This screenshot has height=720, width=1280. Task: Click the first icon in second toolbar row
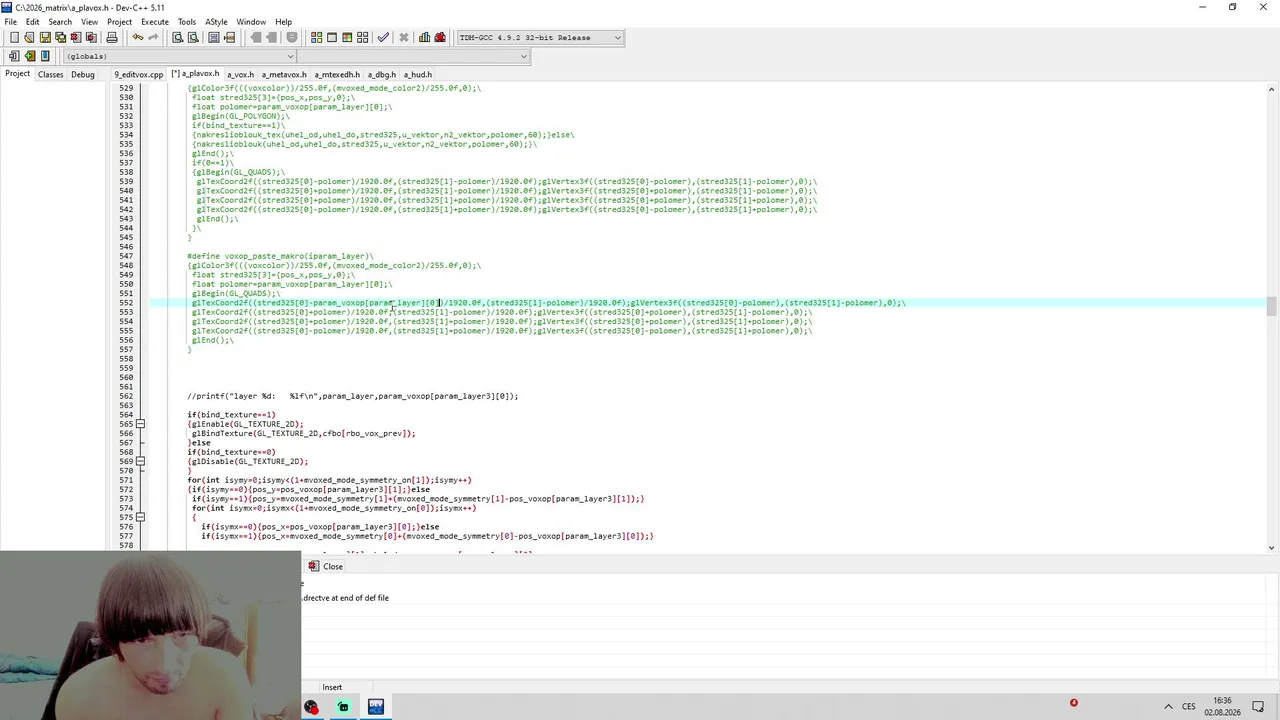point(14,56)
